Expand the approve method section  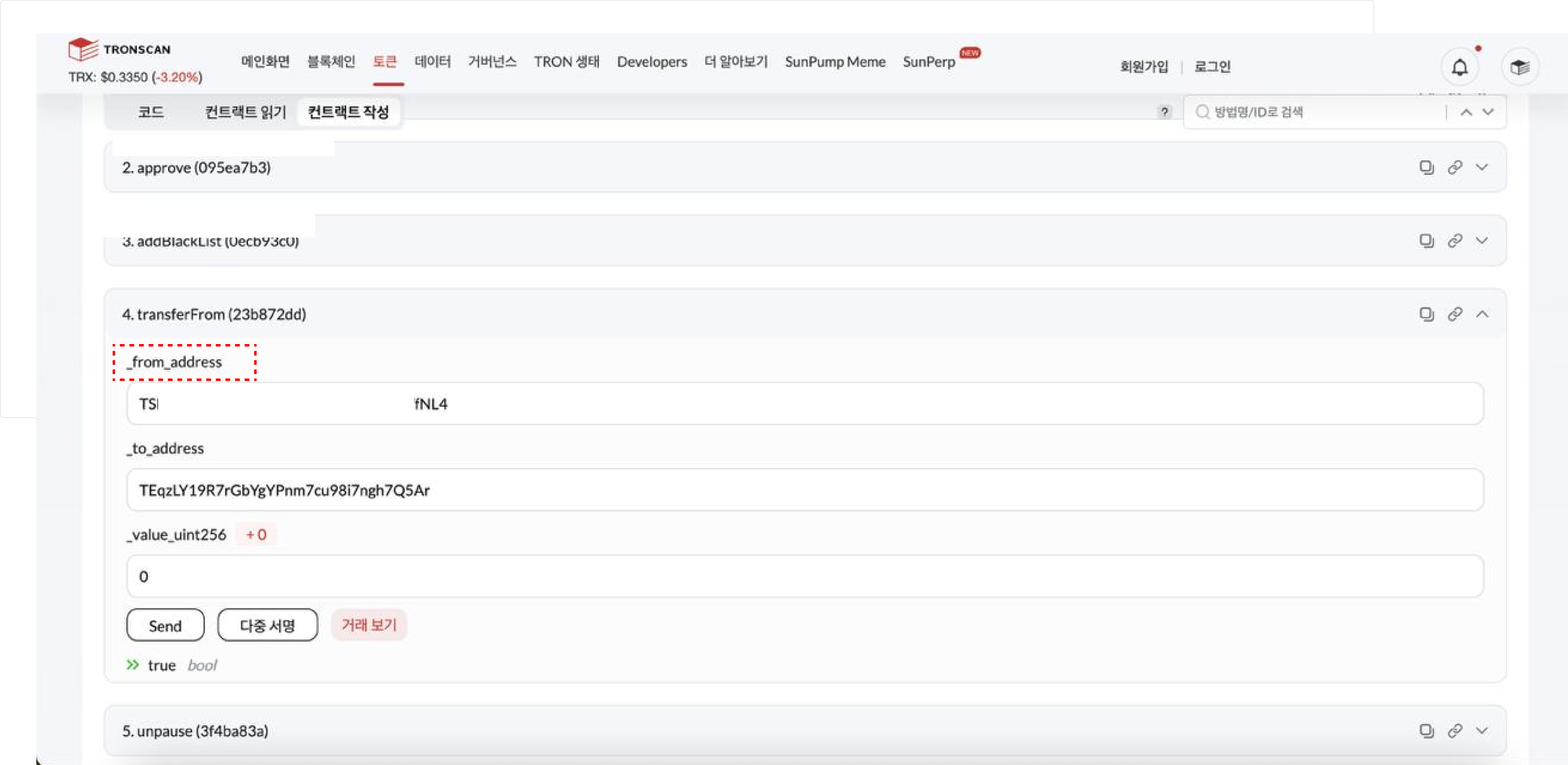point(1482,167)
